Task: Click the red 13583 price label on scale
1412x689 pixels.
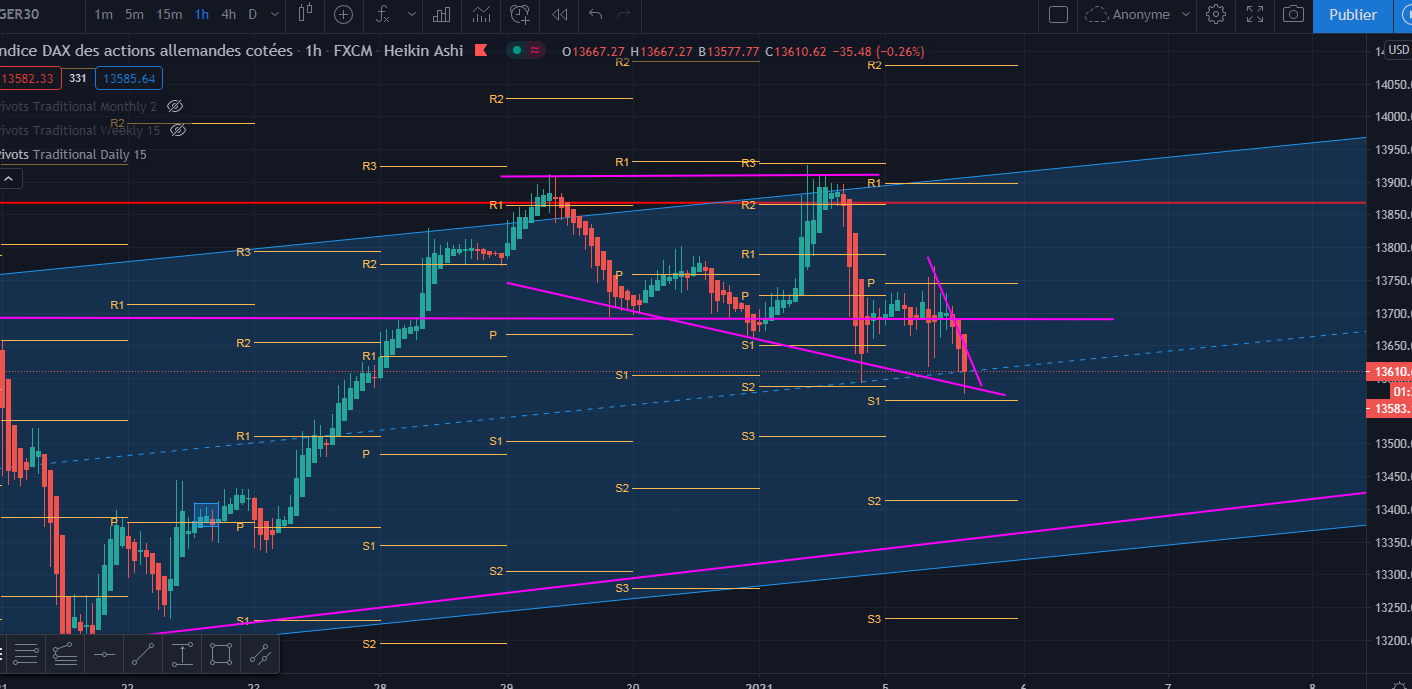Action: click(1388, 408)
